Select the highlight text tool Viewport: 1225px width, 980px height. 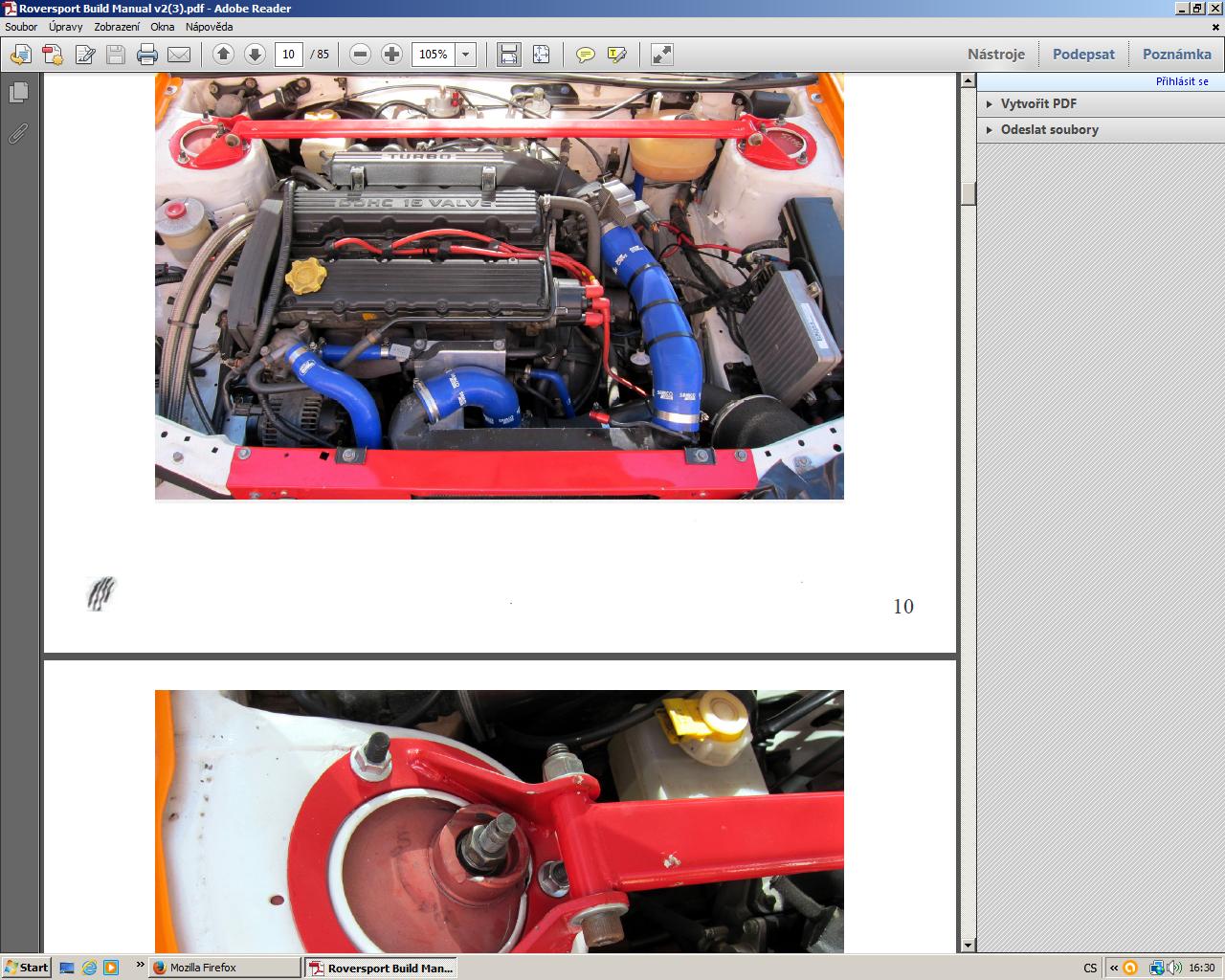pos(617,55)
